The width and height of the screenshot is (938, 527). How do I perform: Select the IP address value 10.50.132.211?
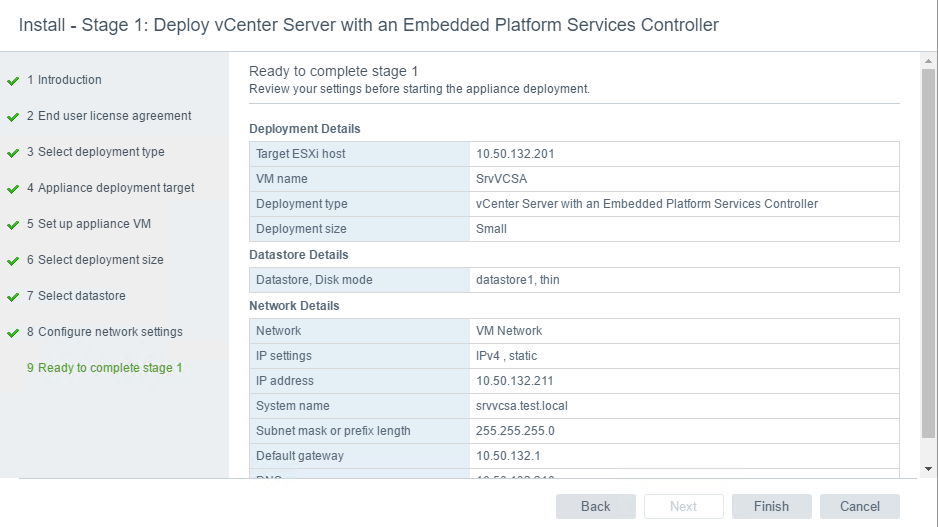(514, 380)
